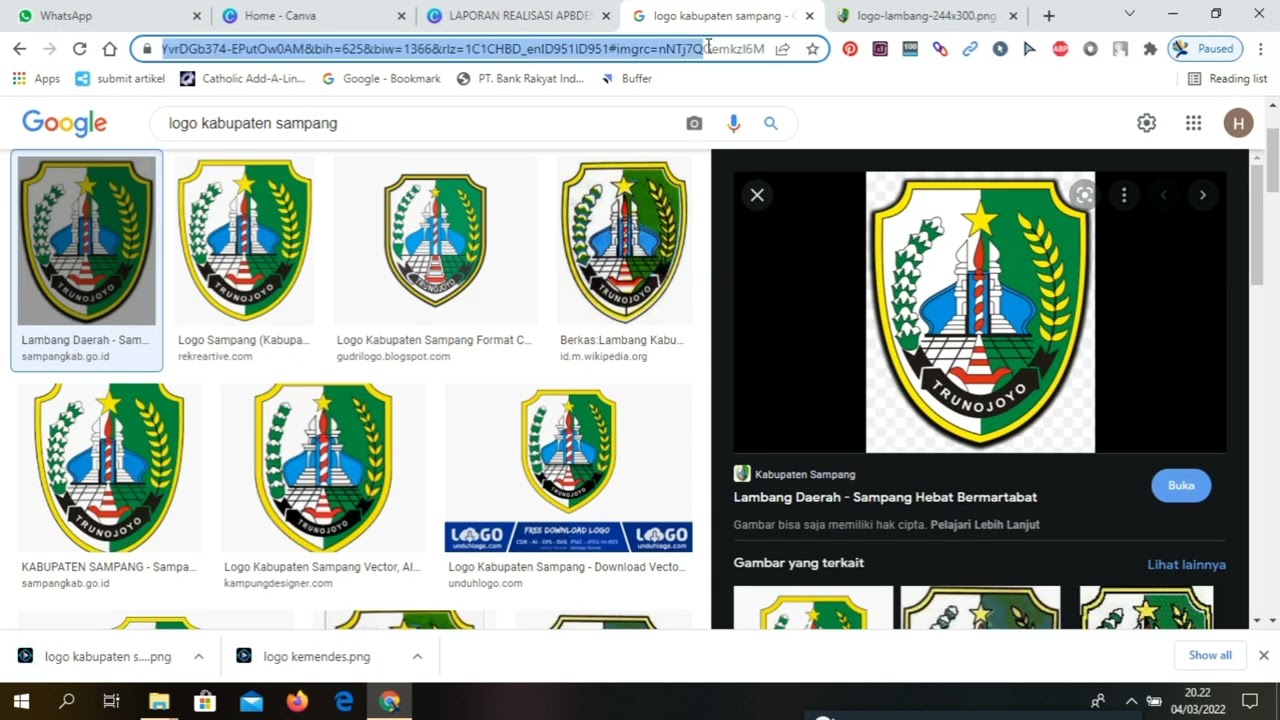This screenshot has height=720, width=1280.
Task: Click the Pinterest extension icon
Action: coord(850,48)
